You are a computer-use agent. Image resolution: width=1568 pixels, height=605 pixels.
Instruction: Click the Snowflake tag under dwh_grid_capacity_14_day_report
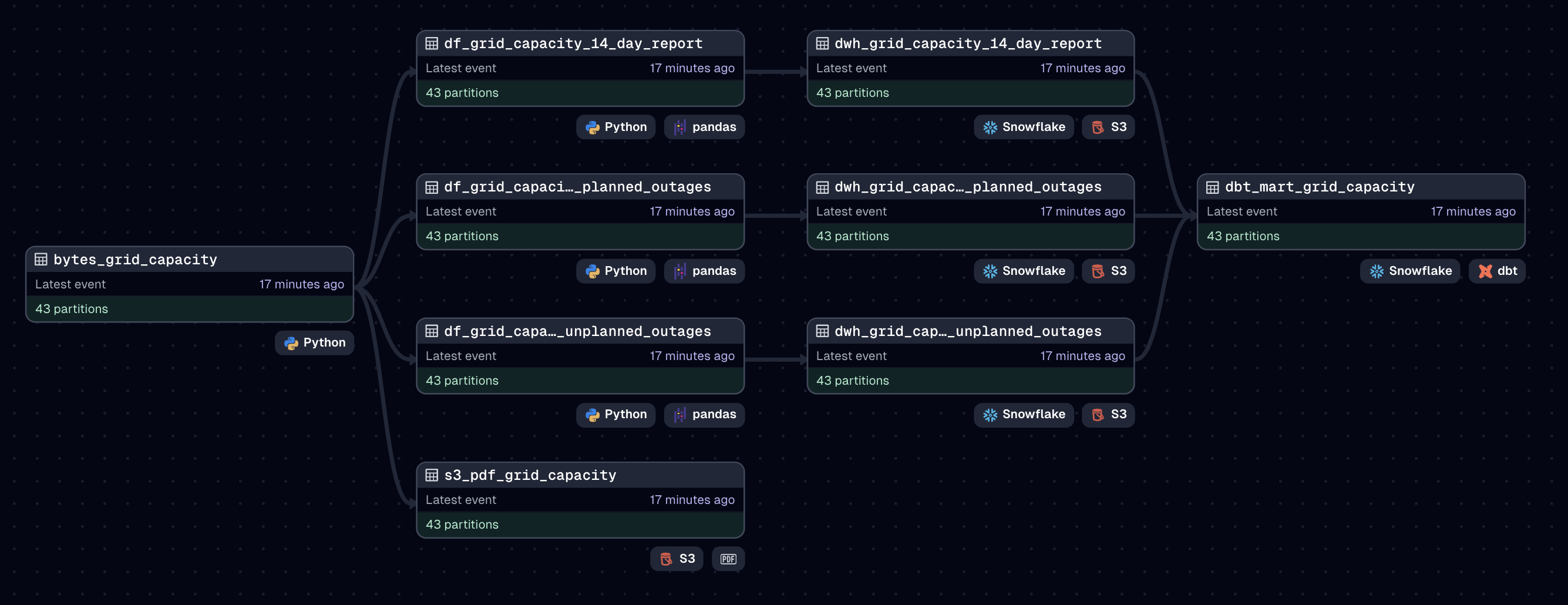(1023, 127)
